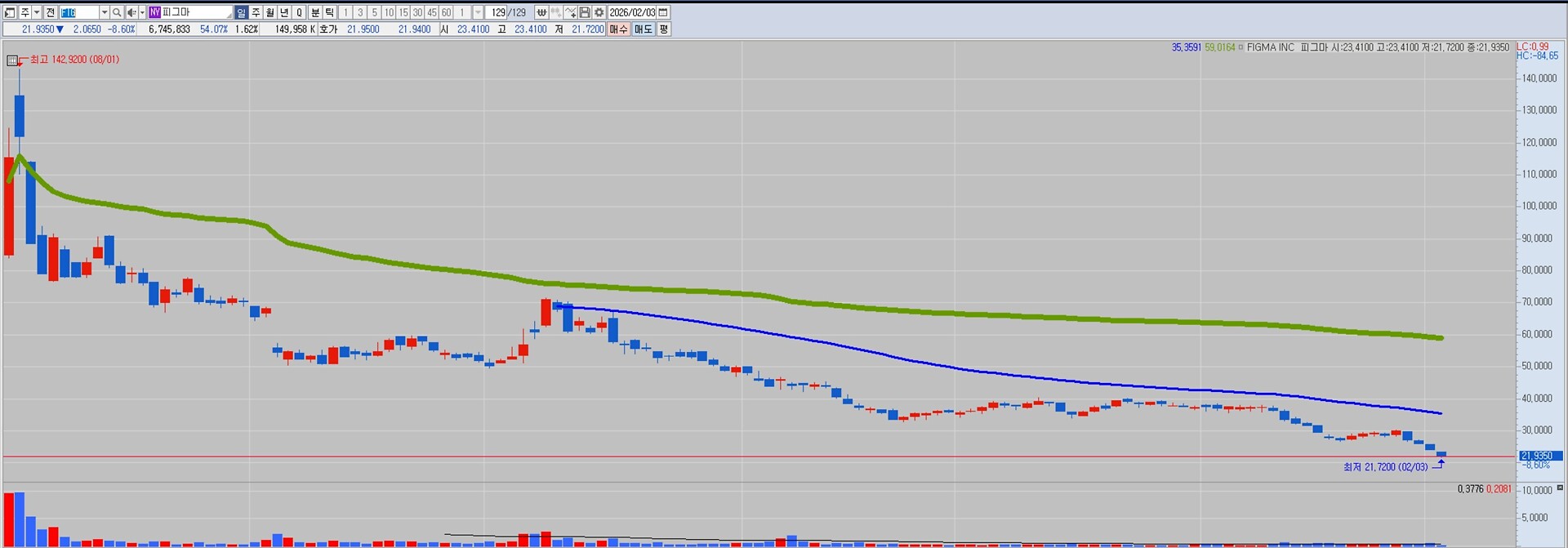This screenshot has width=1568, height=548.
Task: Select the 일 daily chart period
Action: click(x=241, y=12)
